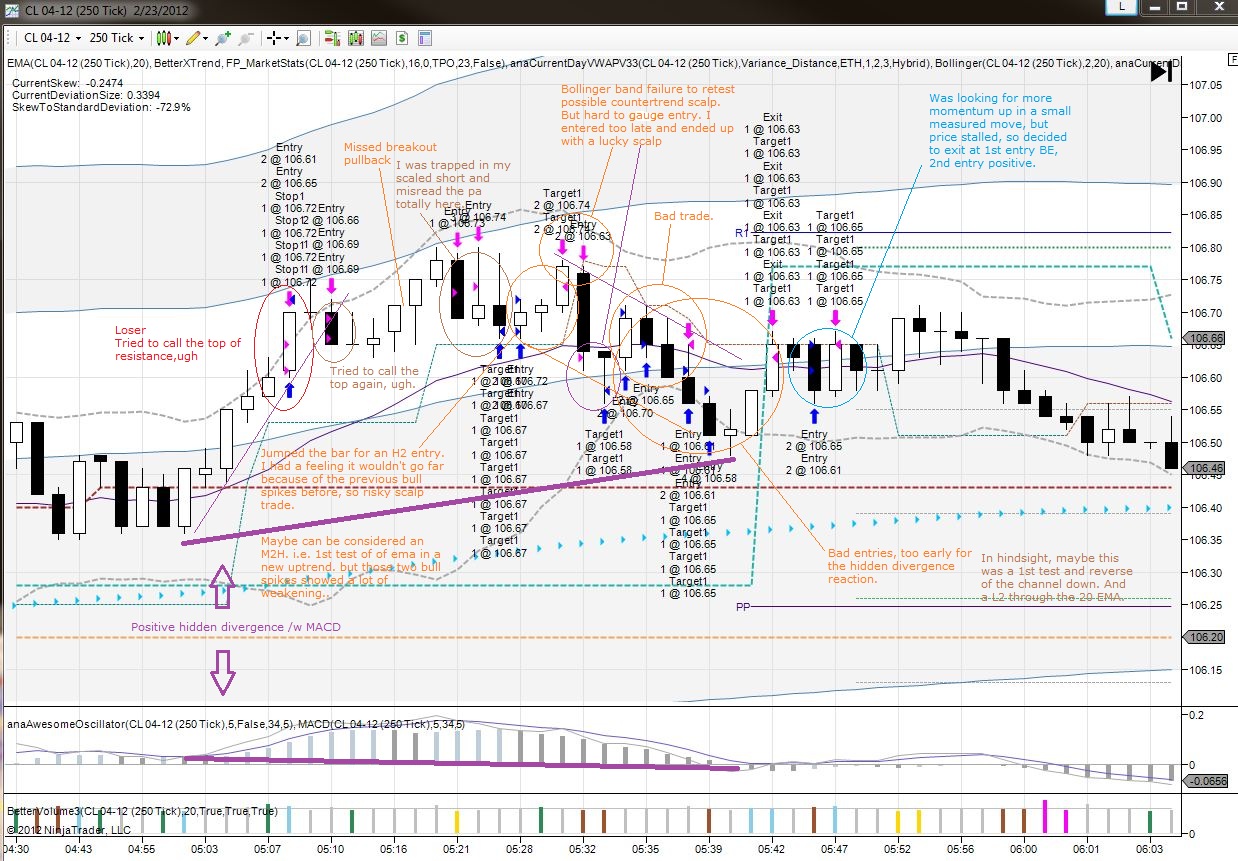Image resolution: width=1238 pixels, height=861 pixels.
Task: Select the 'Bad trade.' annotation text
Action: [x=683, y=216]
